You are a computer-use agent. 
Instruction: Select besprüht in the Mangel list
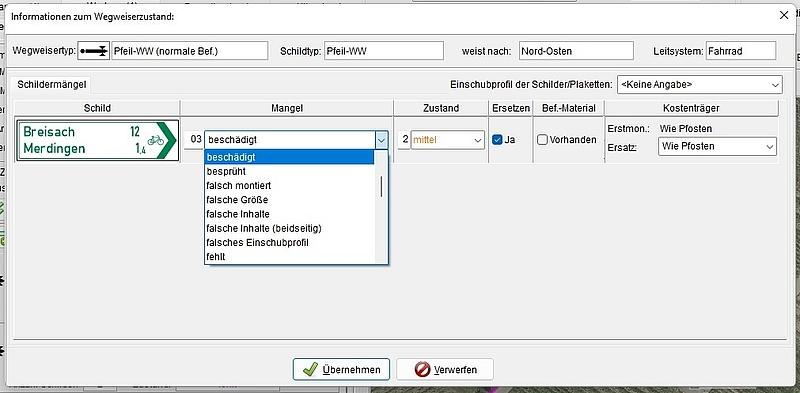[x=289, y=172]
